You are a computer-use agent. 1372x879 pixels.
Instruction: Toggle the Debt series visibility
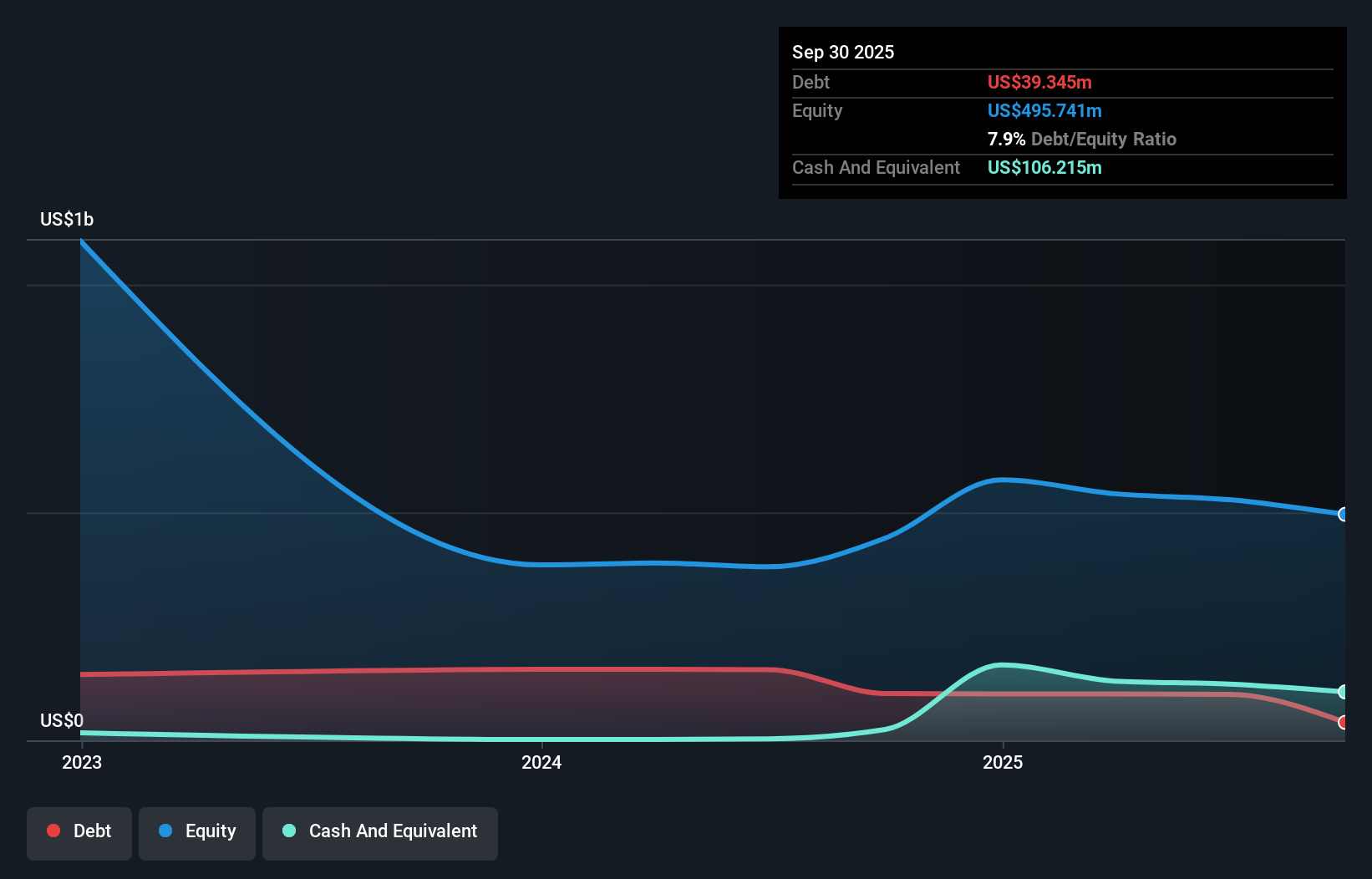point(79,833)
